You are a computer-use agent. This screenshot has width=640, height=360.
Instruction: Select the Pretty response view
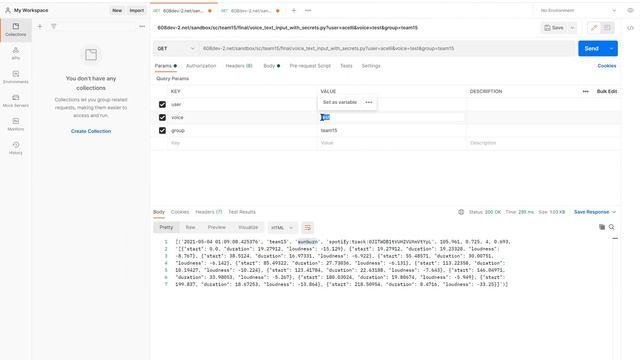pos(166,227)
